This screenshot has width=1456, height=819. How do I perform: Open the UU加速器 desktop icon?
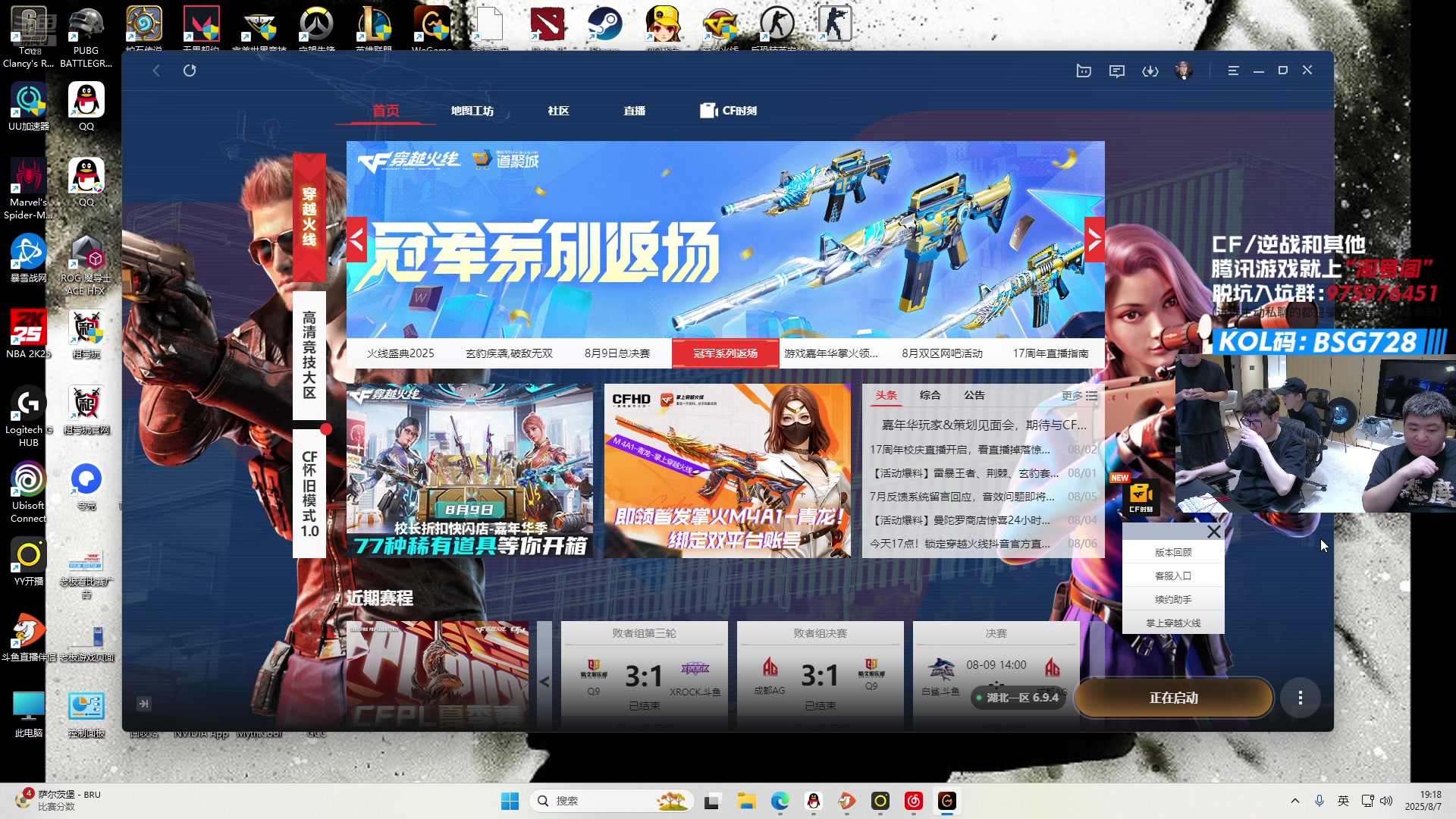tap(29, 106)
